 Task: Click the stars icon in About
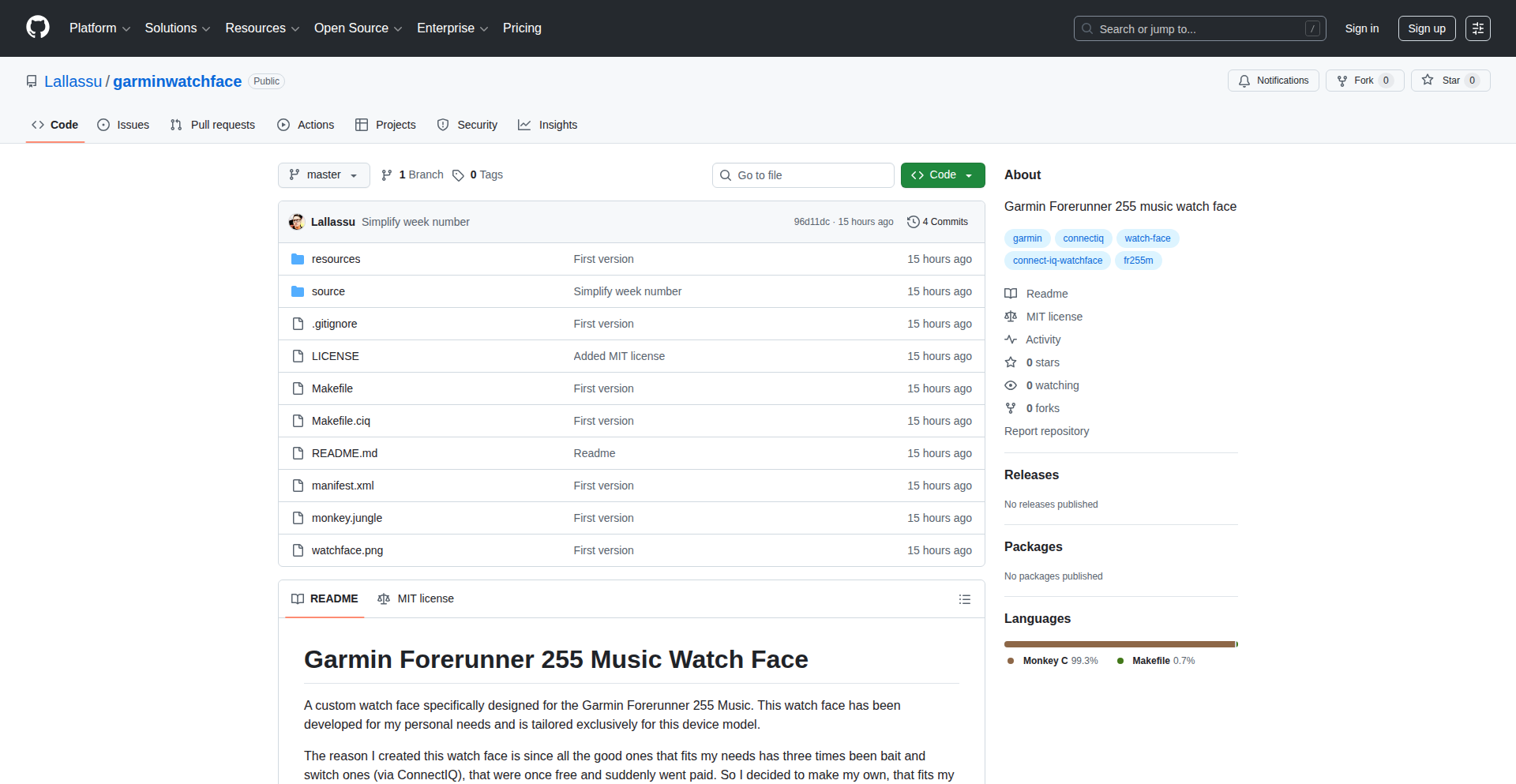pos(1011,362)
